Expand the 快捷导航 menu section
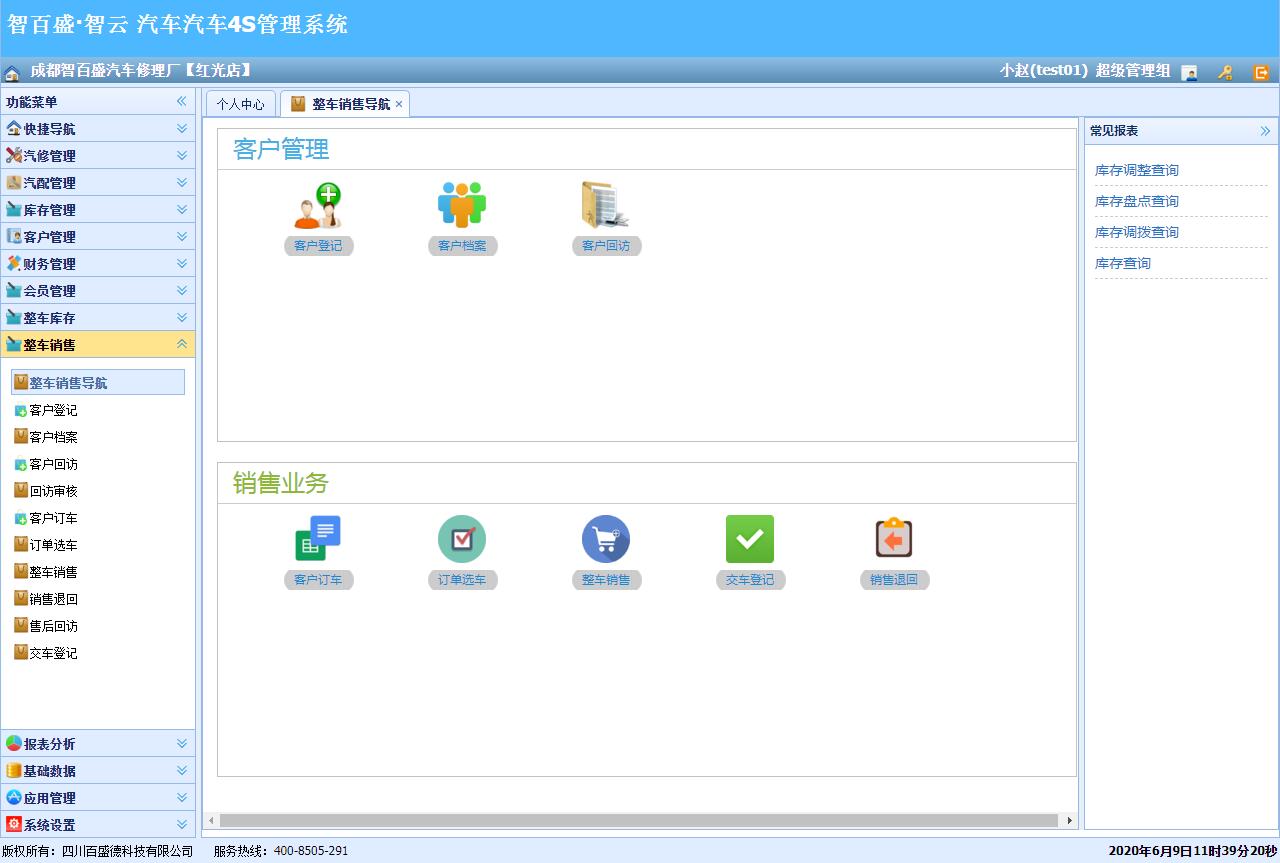The image size is (1280, 863). click(182, 128)
